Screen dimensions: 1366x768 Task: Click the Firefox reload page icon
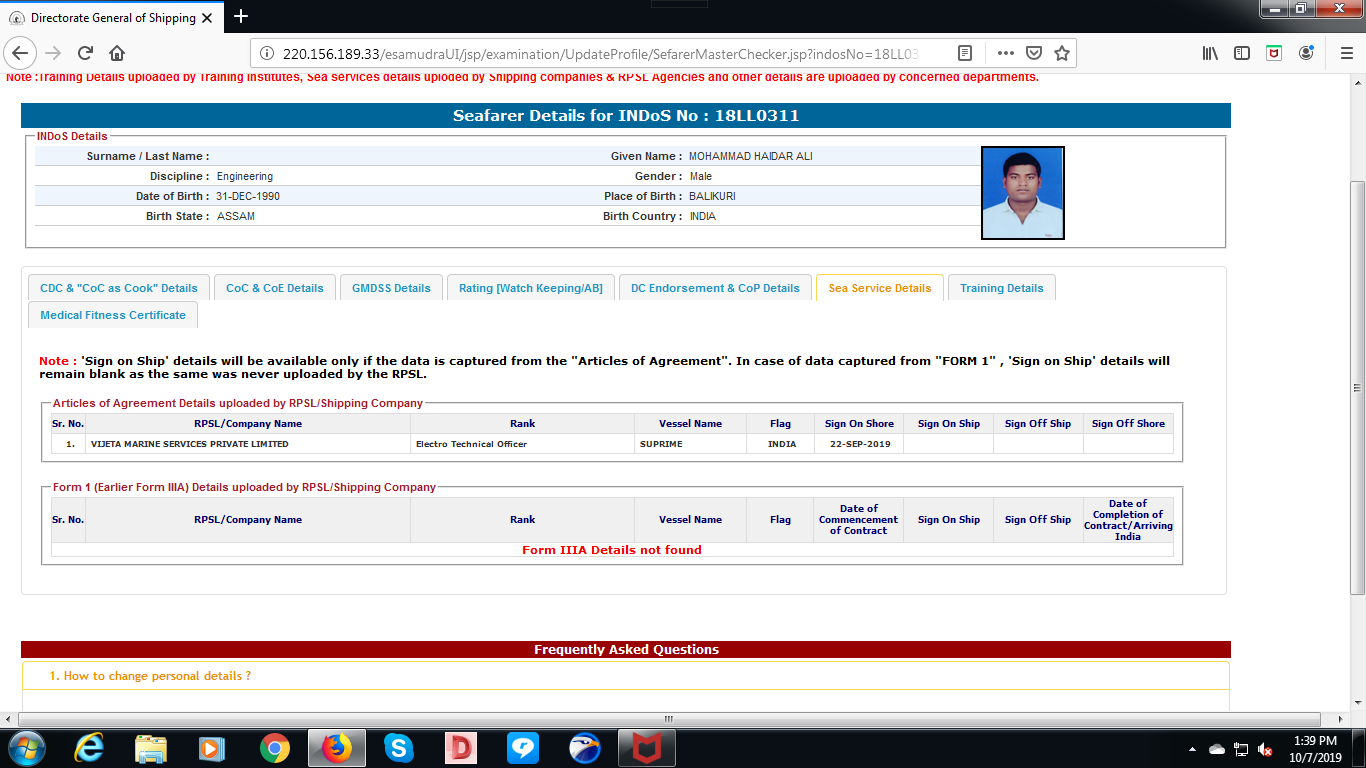click(x=85, y=53)
